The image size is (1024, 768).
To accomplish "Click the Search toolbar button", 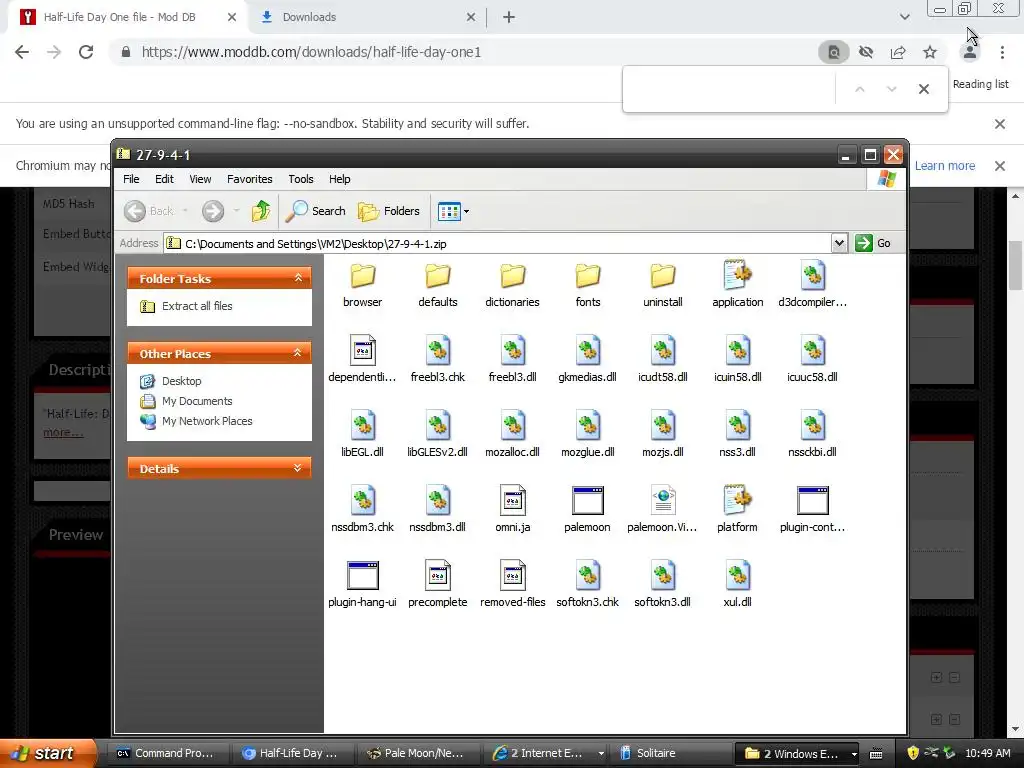I will (x=316, y=211).
